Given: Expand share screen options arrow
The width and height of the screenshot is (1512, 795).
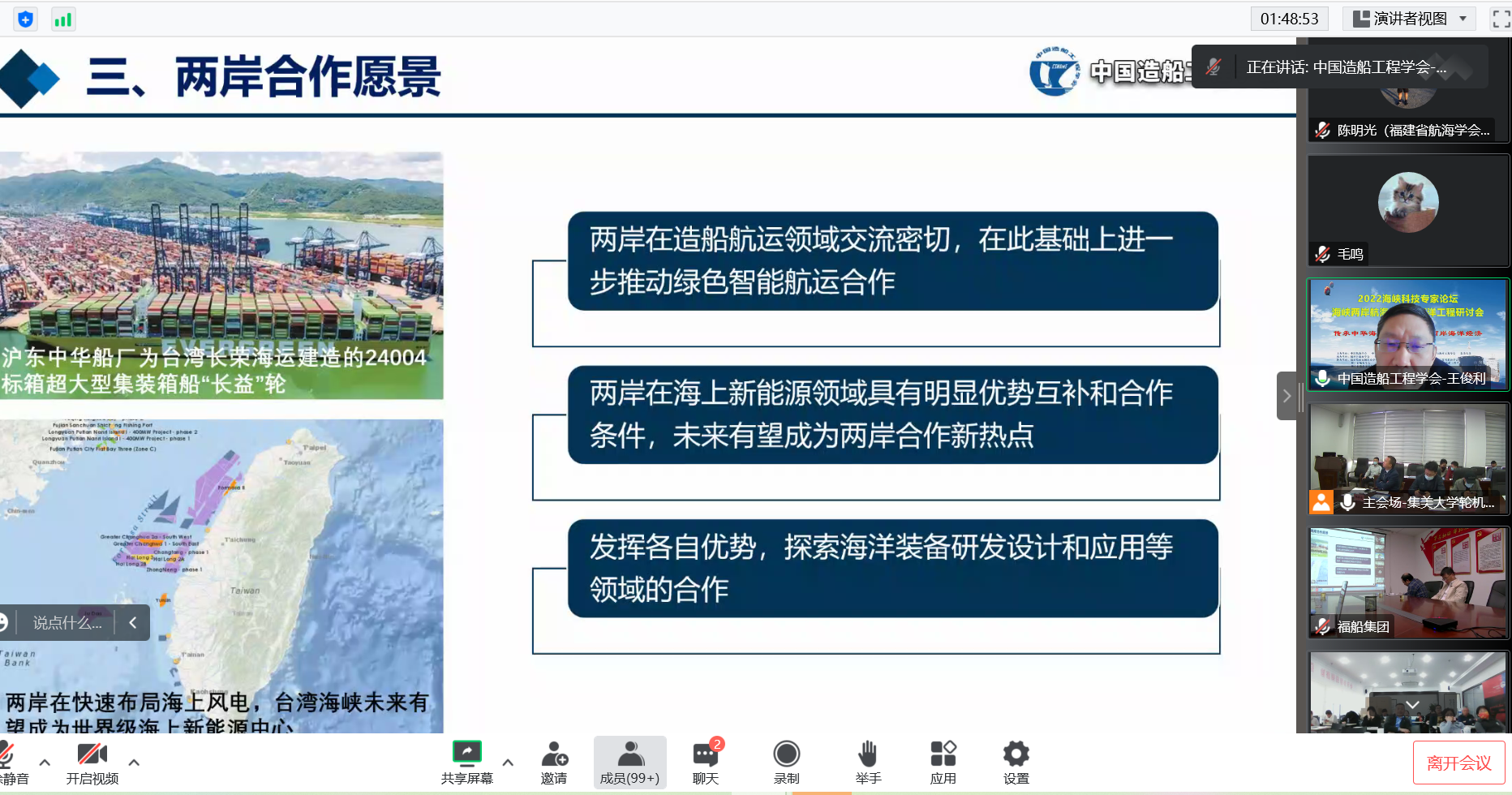Looking at the screenshot, I should coord(508,763).
